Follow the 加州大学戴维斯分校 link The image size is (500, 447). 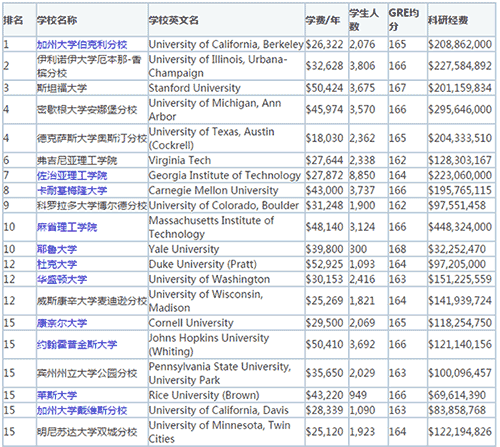pyautogui.click(x=82, y=410)
